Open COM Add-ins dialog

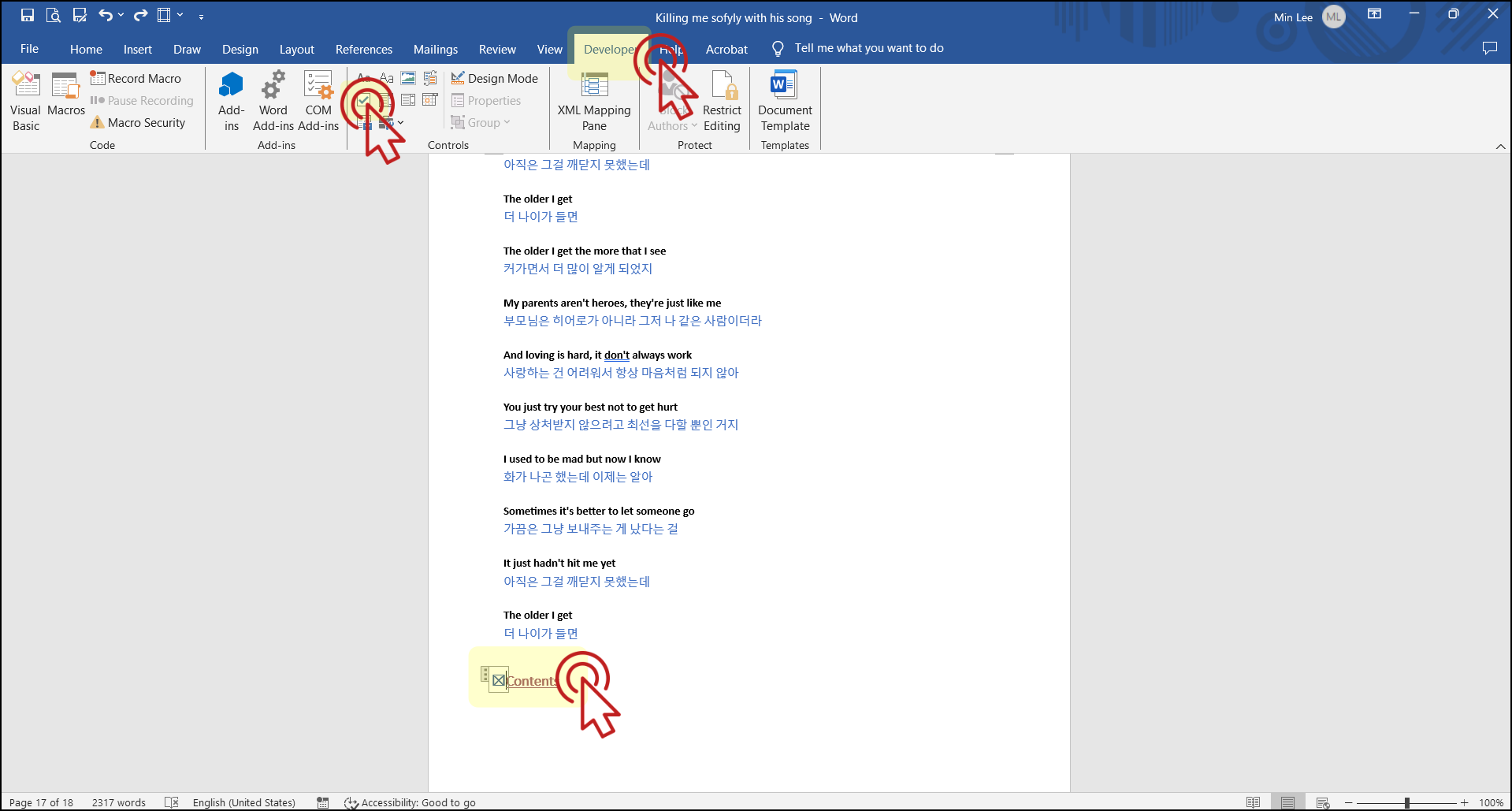pos(318,102)
